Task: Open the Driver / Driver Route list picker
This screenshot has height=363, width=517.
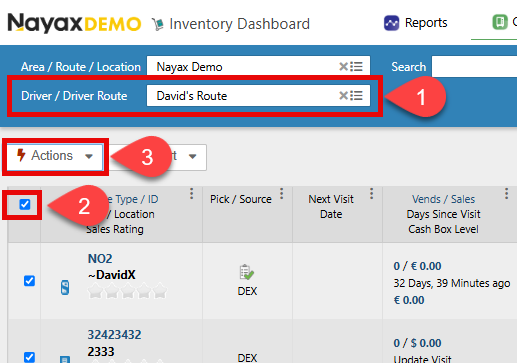Action: pyautogui.click(x=357, y=96)
